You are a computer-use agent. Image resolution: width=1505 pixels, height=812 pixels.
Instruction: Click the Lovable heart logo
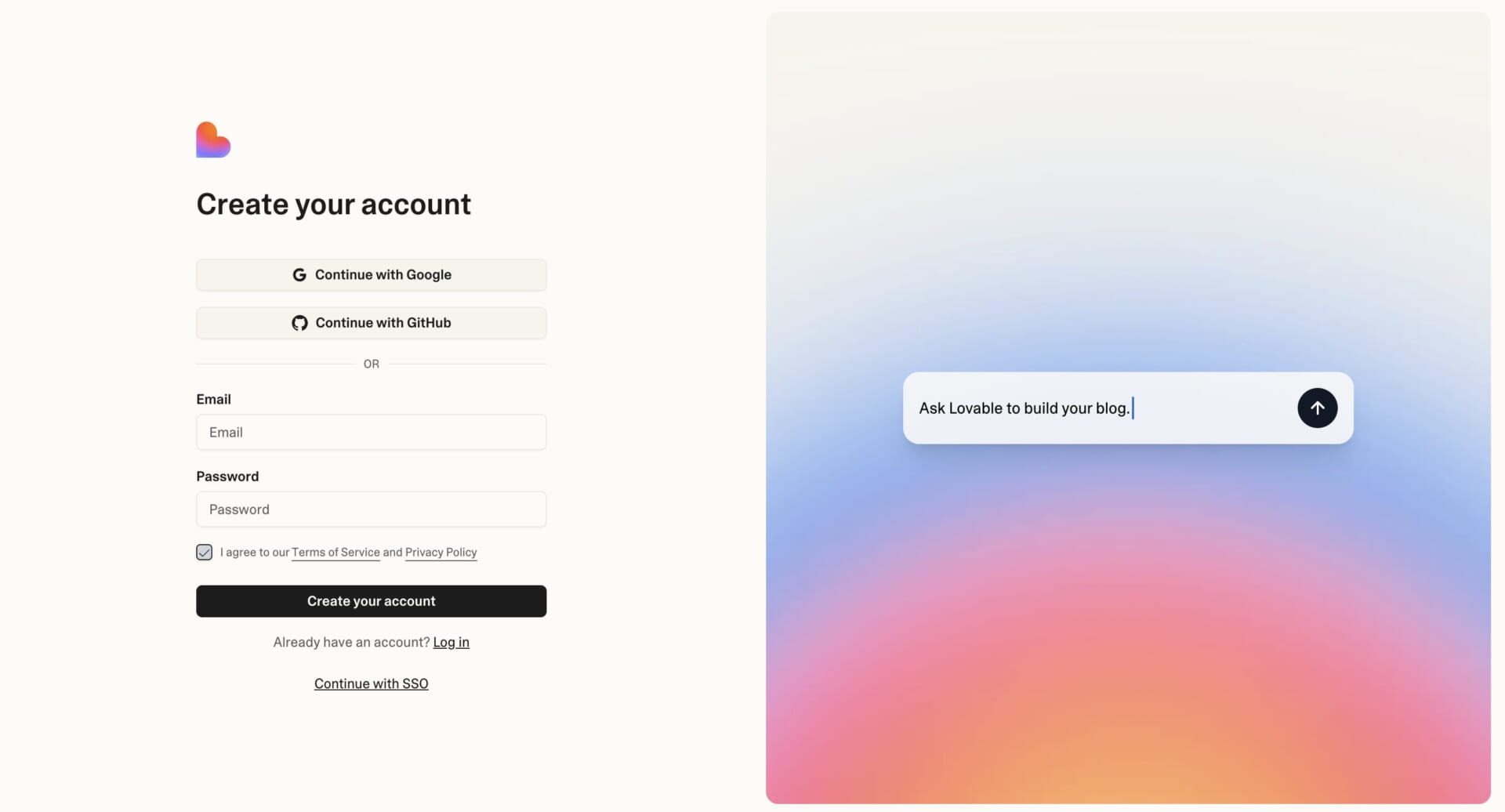(213, 140)
